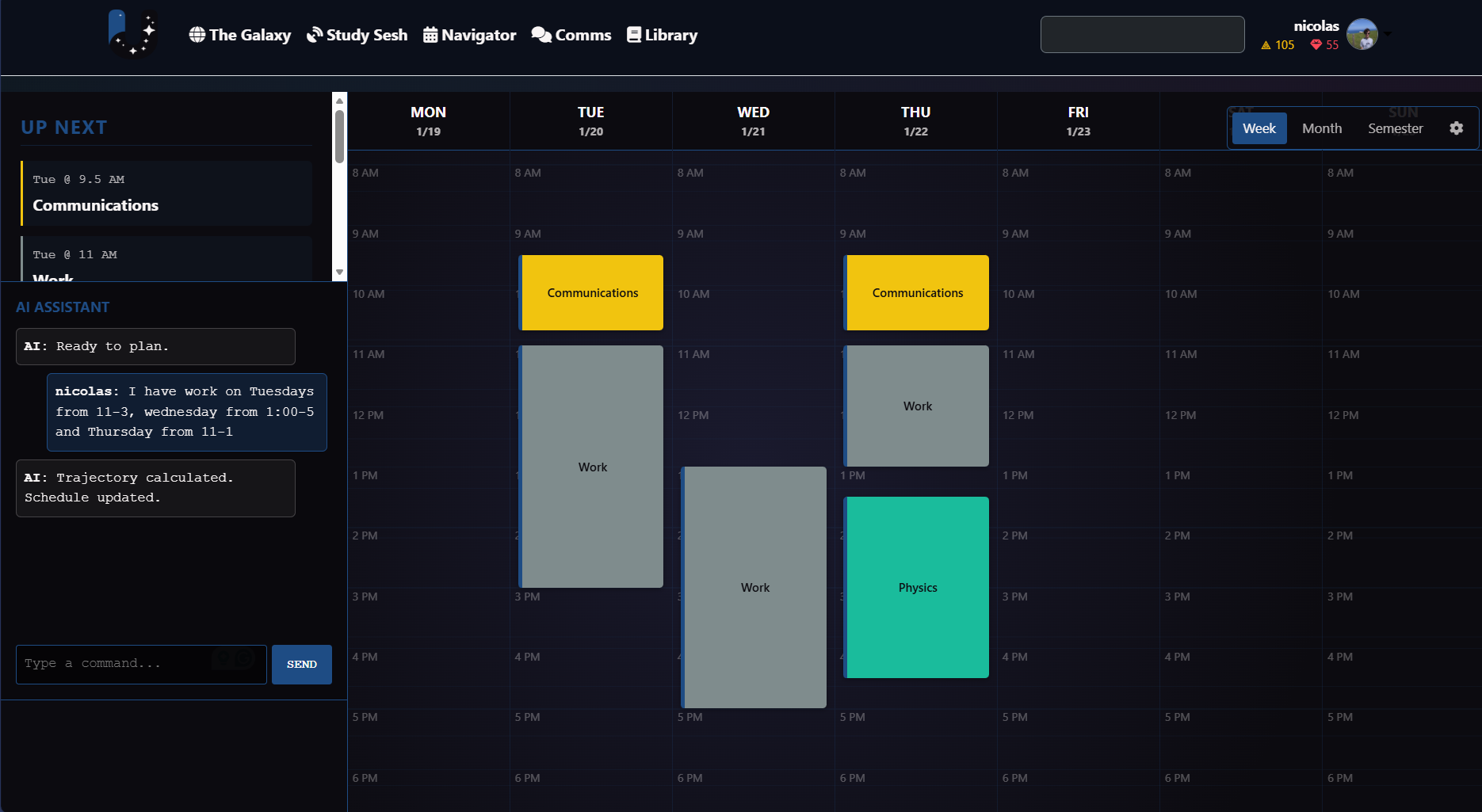1482x812 pixels.
Task: Open the Communications card under Up Next
Action: 166,193
